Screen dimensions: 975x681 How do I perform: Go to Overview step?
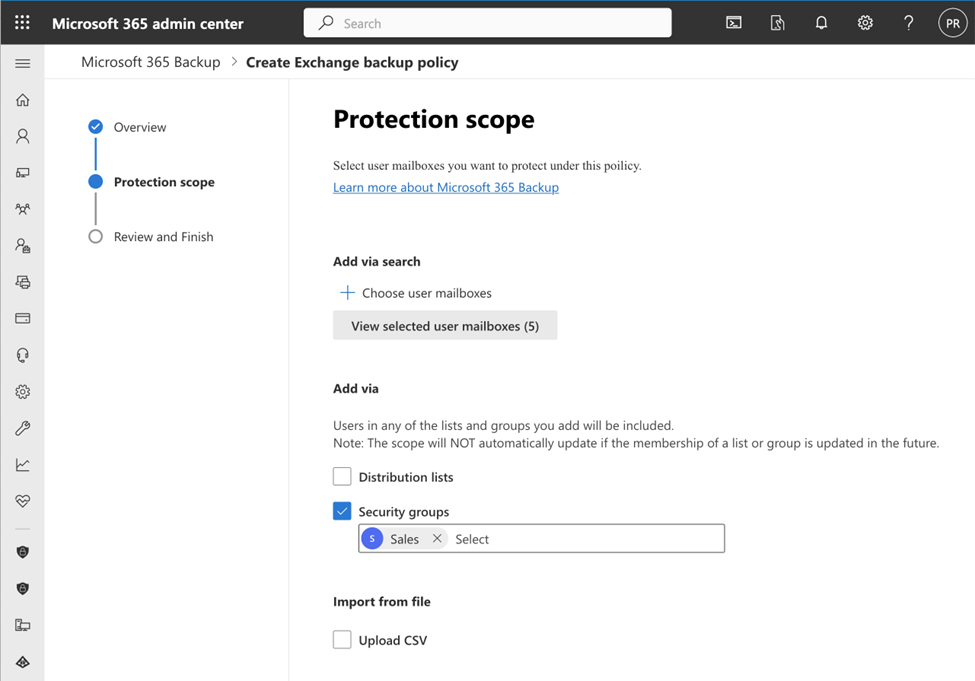pyautogui.click(x=140, y=127)
